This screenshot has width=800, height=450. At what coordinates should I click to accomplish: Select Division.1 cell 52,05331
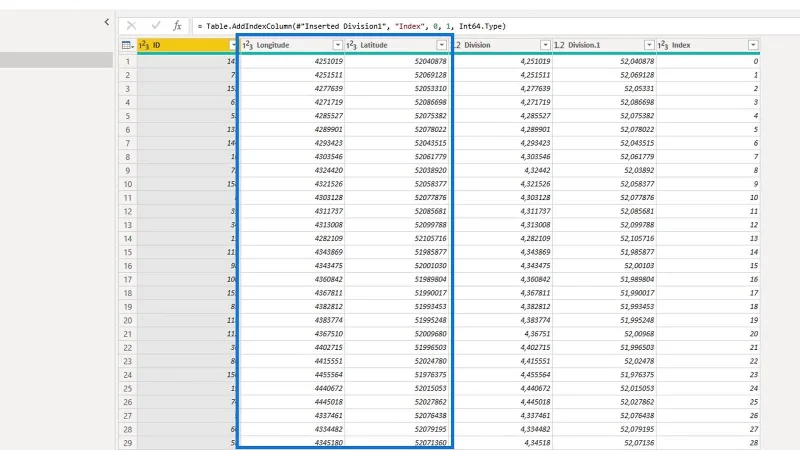tap(604, 88)
